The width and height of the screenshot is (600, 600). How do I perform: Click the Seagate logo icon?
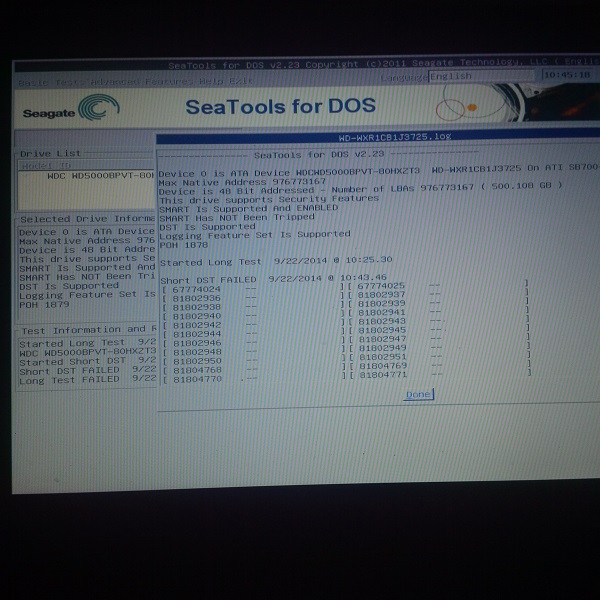99,107
